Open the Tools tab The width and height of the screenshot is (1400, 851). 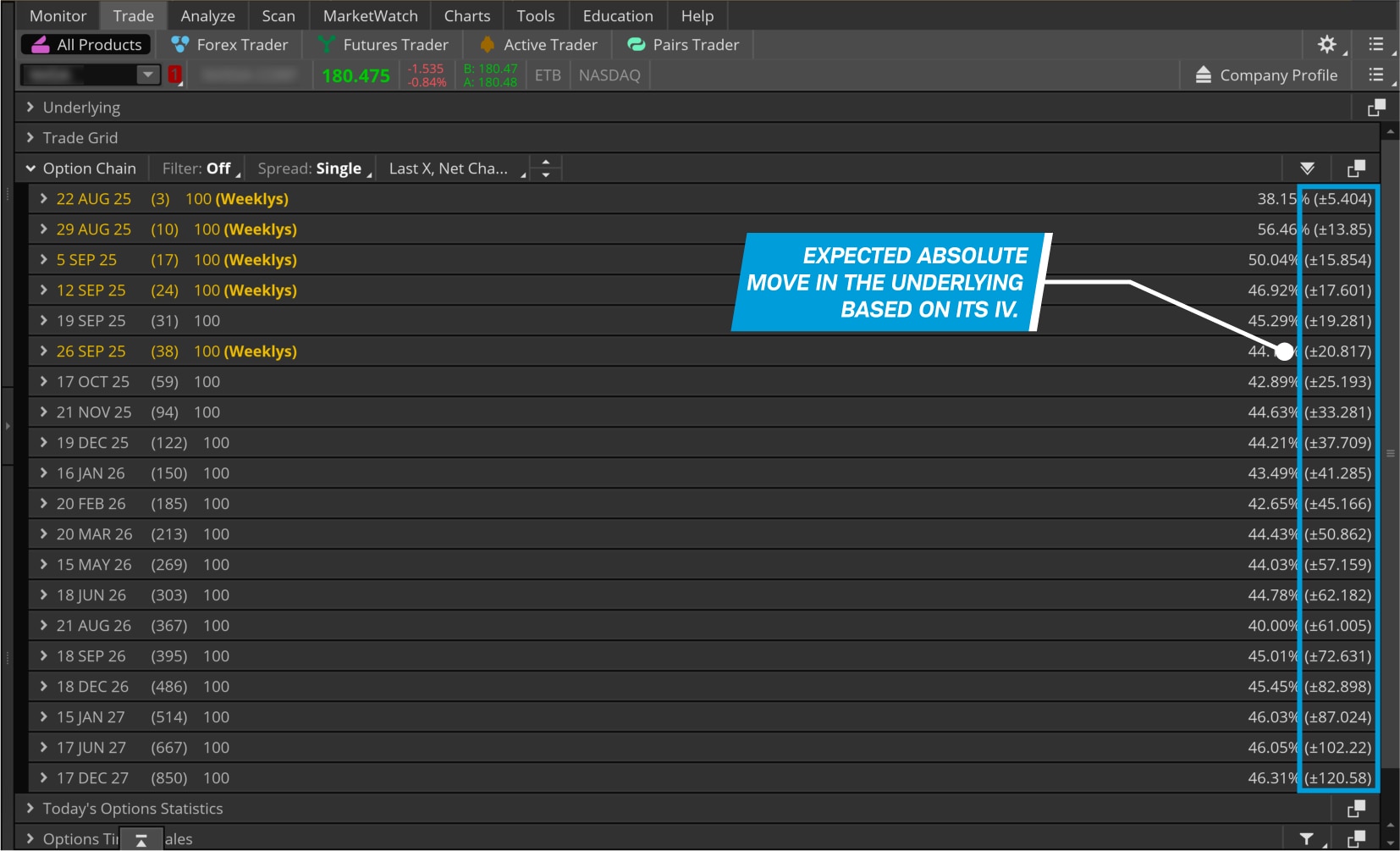(x=536, y=16)
